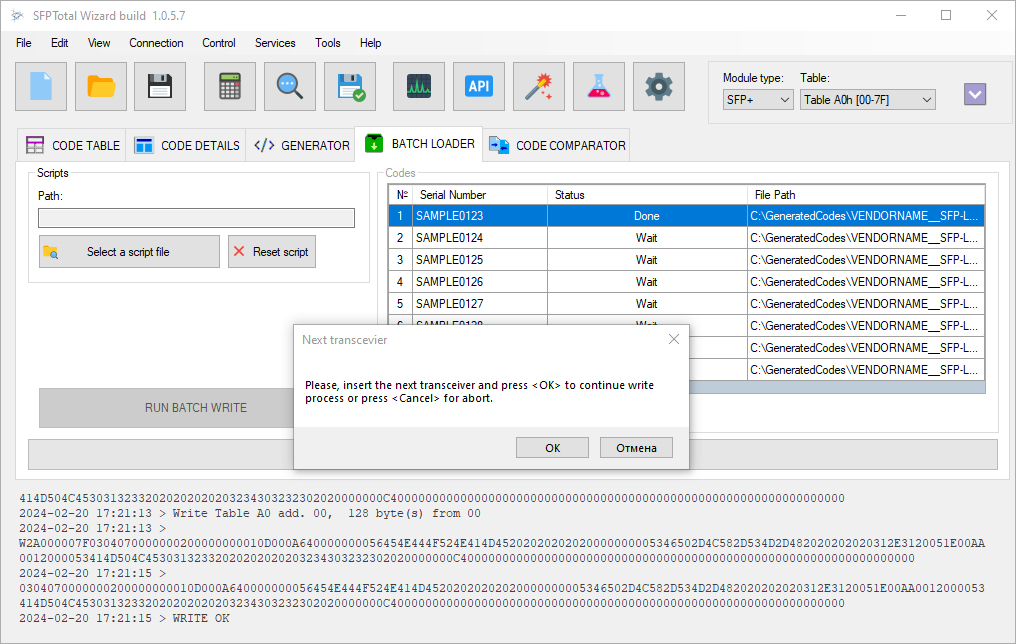Select serial number SAMPLE0126 row
Viewport: 1016px width, 644px height.
[x=687, y=282]
